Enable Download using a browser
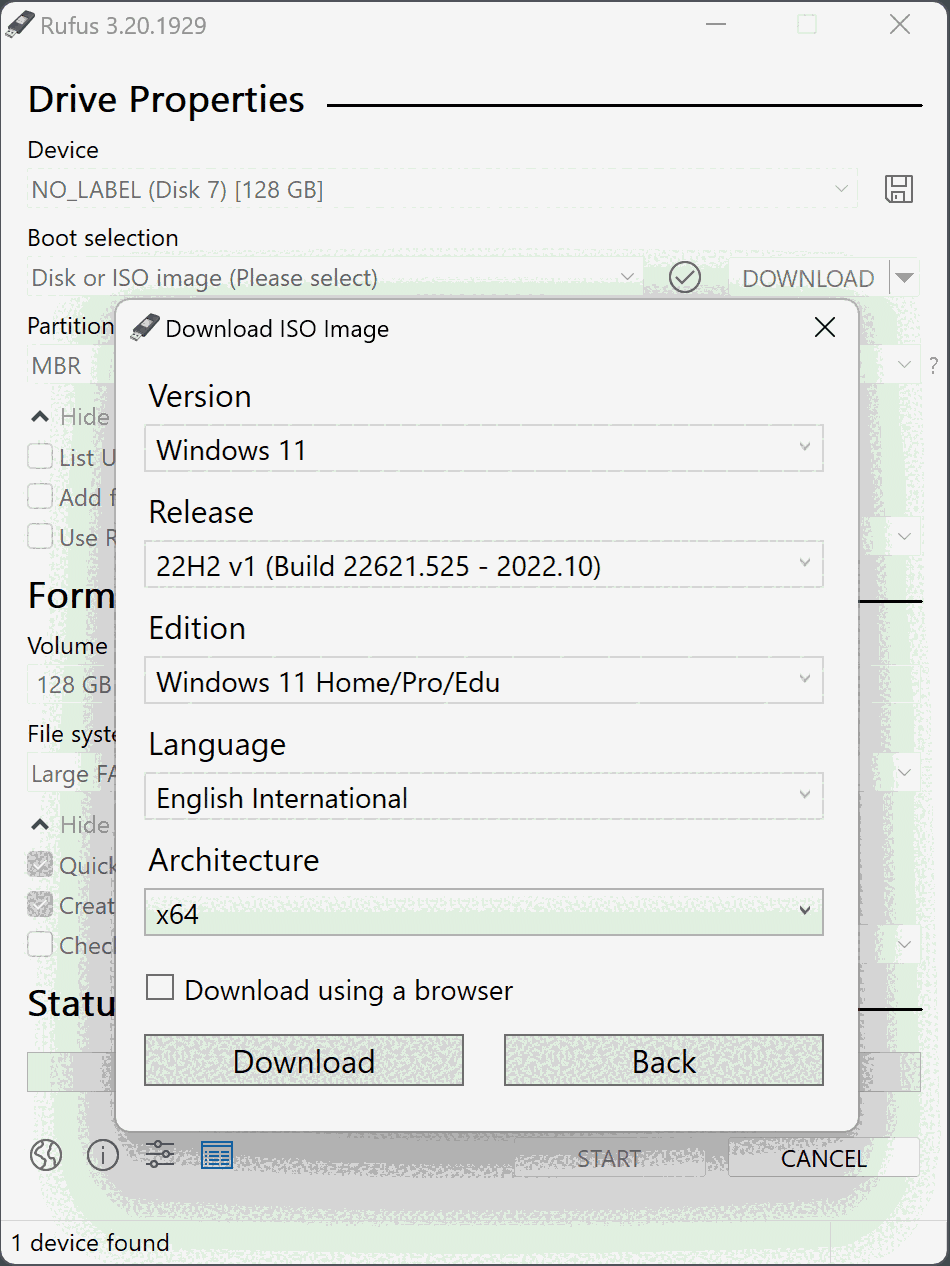 (x=160, y=987)
